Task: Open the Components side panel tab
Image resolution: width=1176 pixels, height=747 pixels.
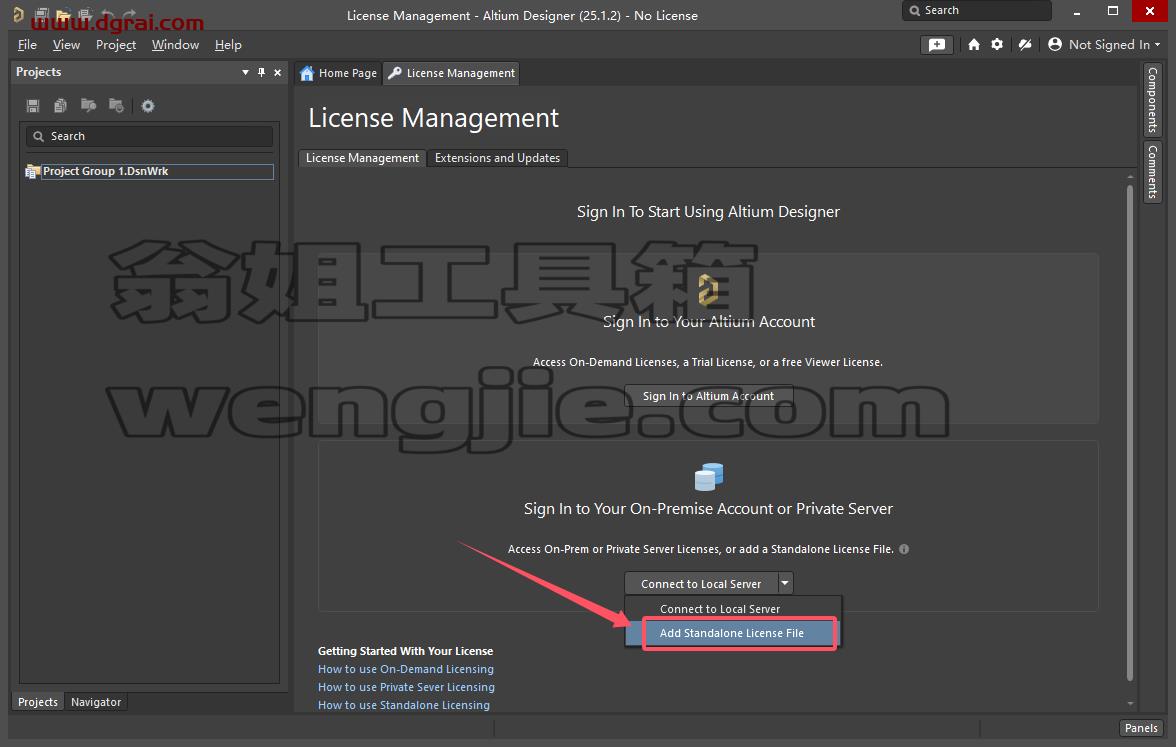Action: click(x=1152, y=99)
